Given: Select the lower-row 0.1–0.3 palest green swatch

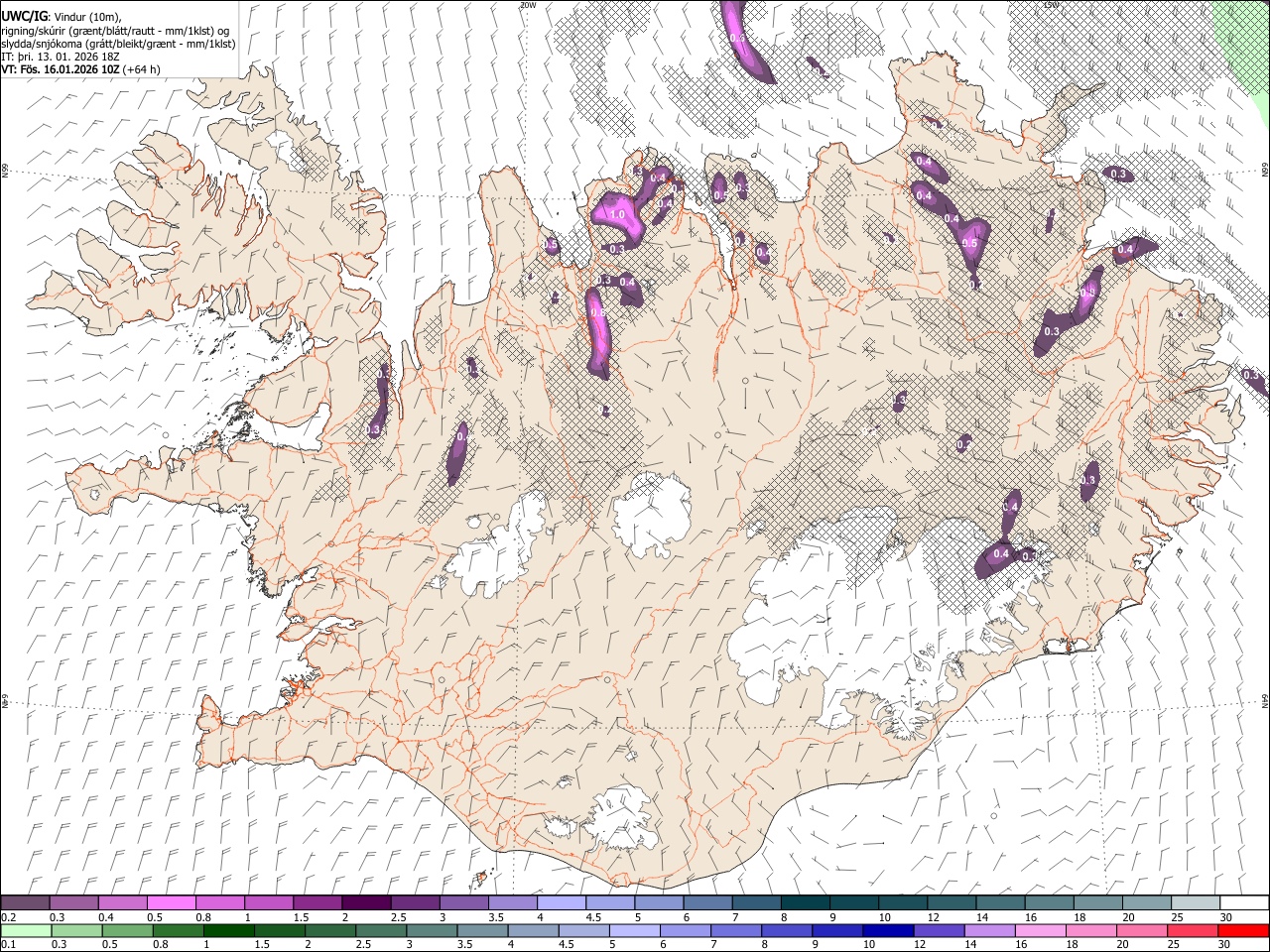Looking at the screenshot, I should tap(25, 930).
